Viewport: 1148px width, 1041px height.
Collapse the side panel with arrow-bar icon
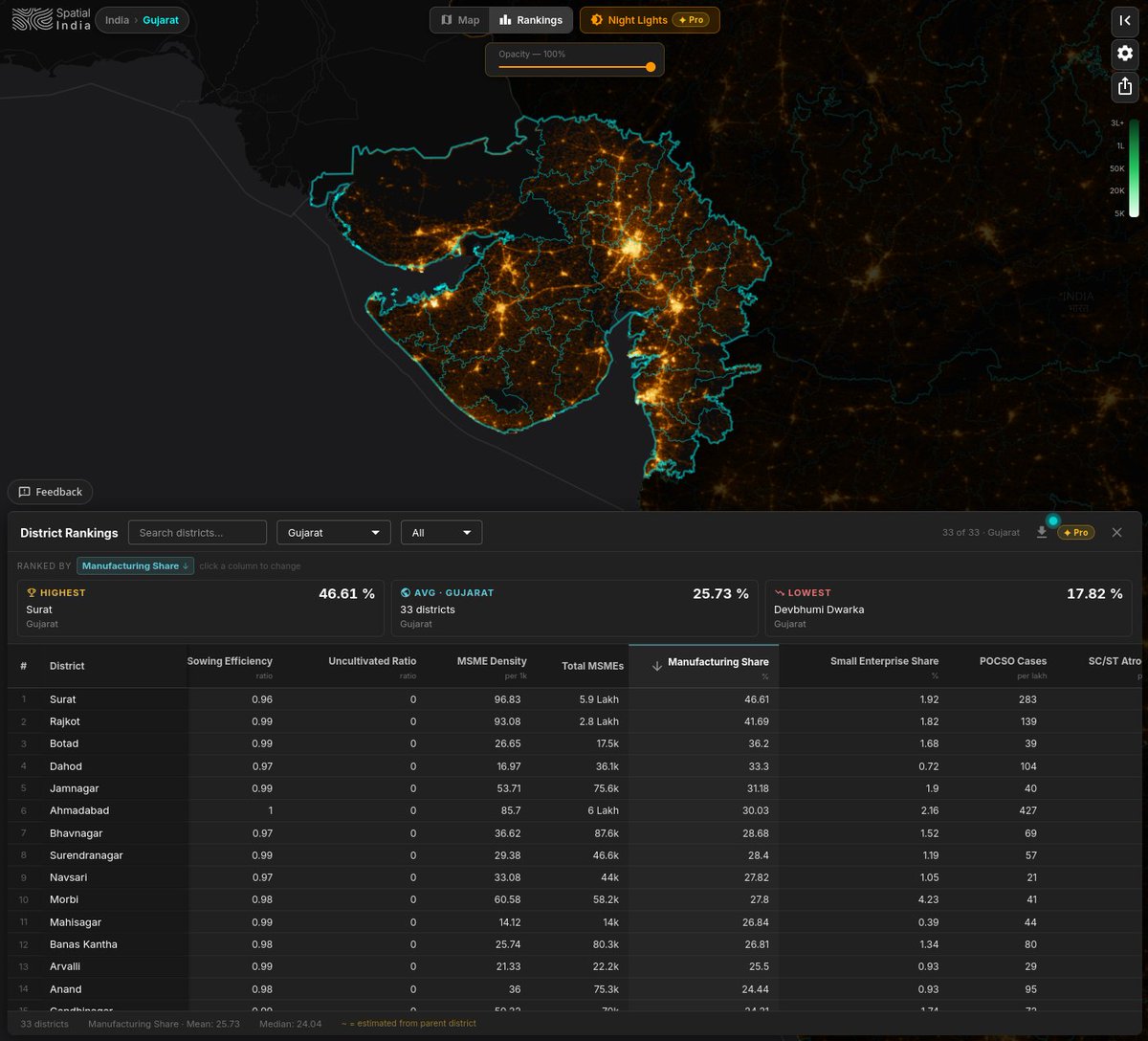pos(1124,21)
